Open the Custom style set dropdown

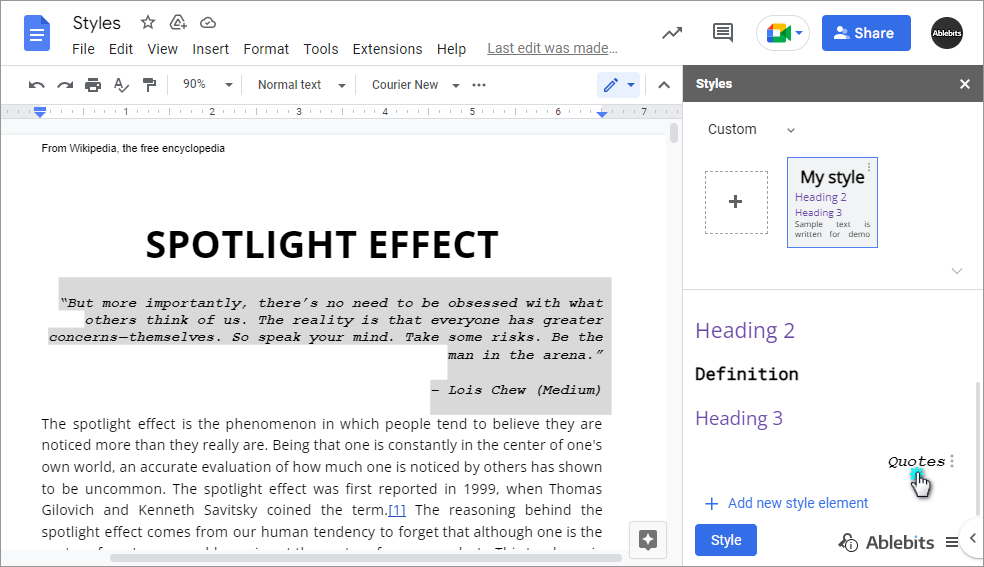pyautogui.click(x=751, y=129)
